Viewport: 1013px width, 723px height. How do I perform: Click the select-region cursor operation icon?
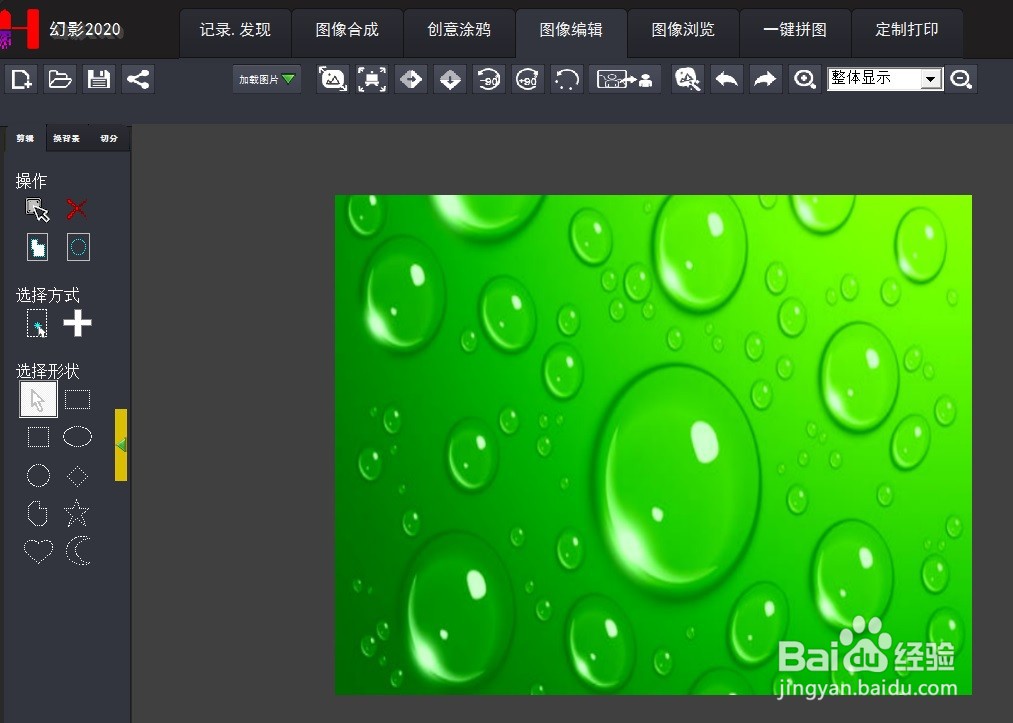[x=37, y=209]
